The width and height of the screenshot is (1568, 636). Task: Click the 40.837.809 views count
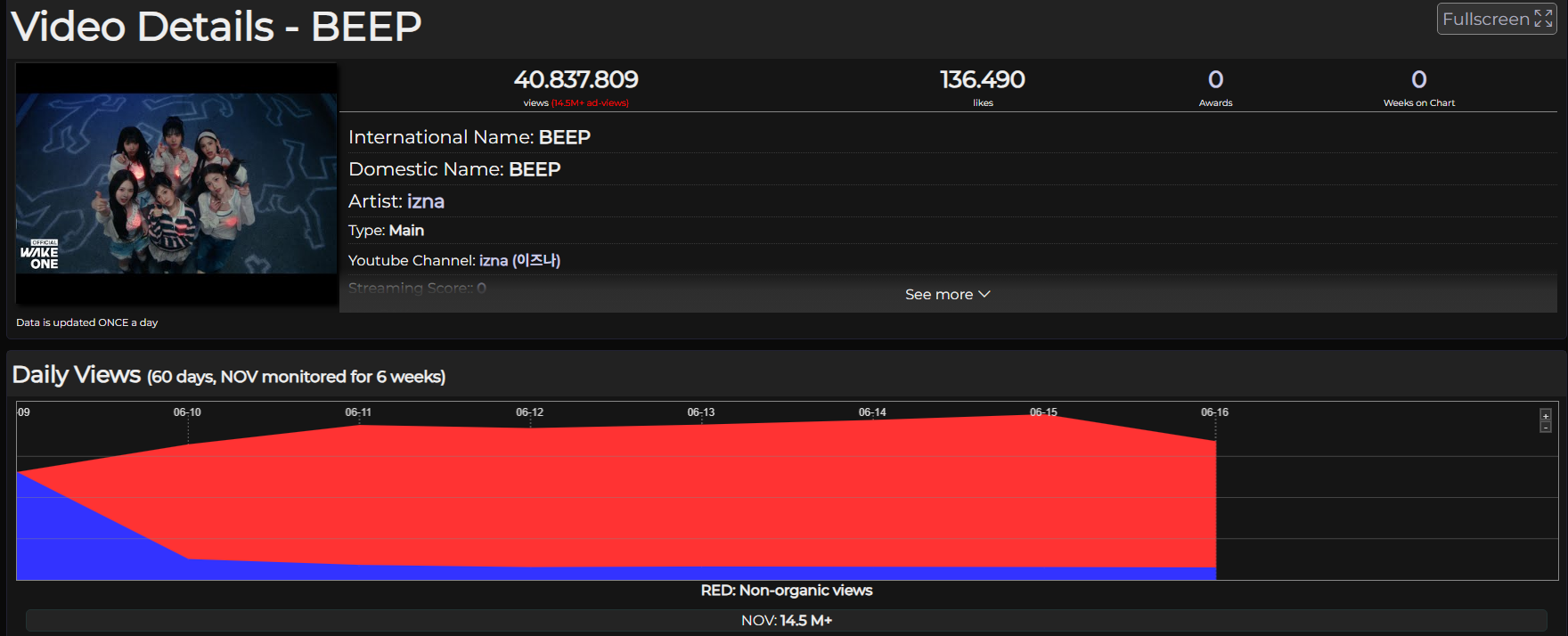click(576, 79)
